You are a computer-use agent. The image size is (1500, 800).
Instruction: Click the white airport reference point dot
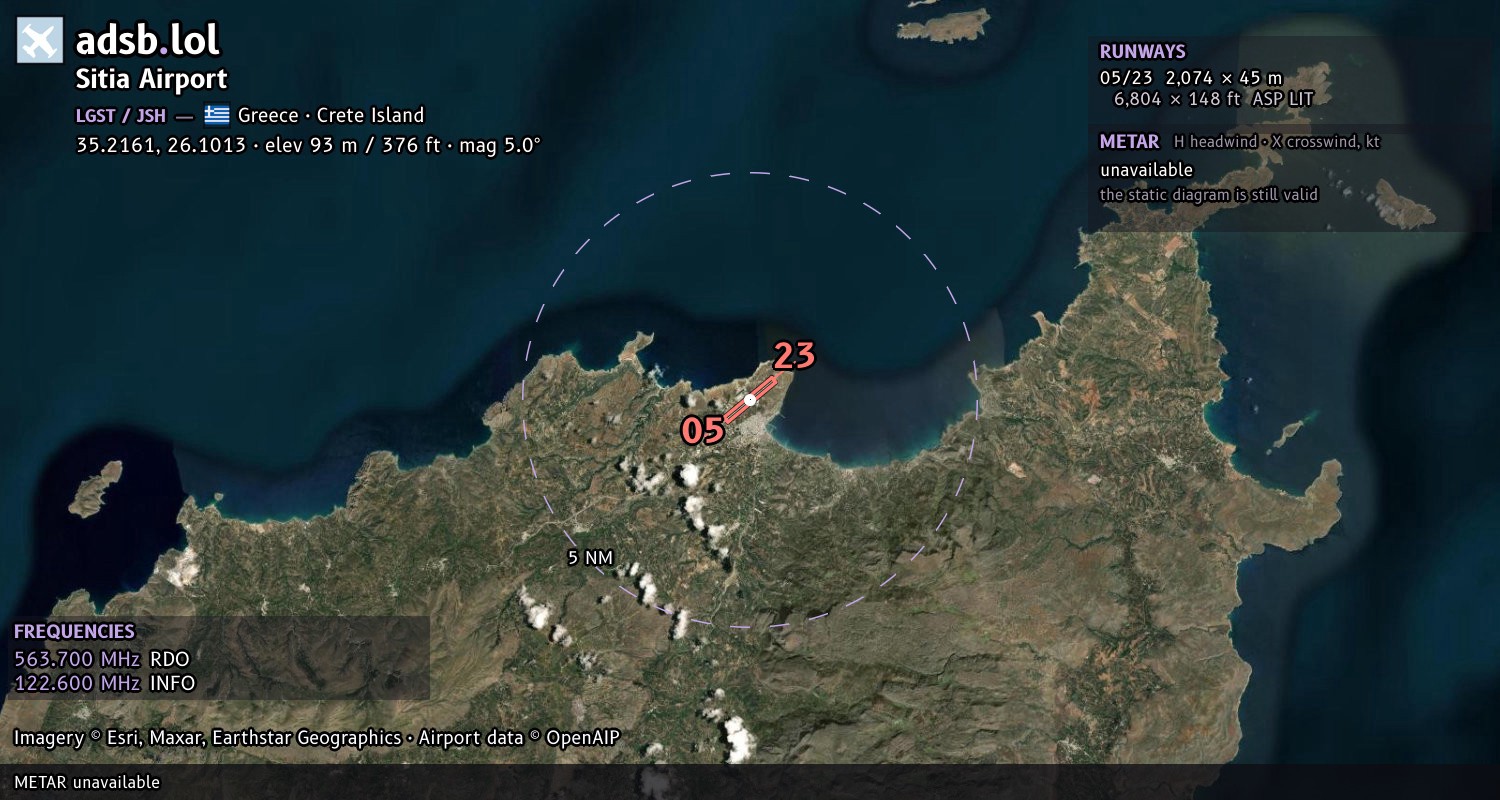coord(750,400)
